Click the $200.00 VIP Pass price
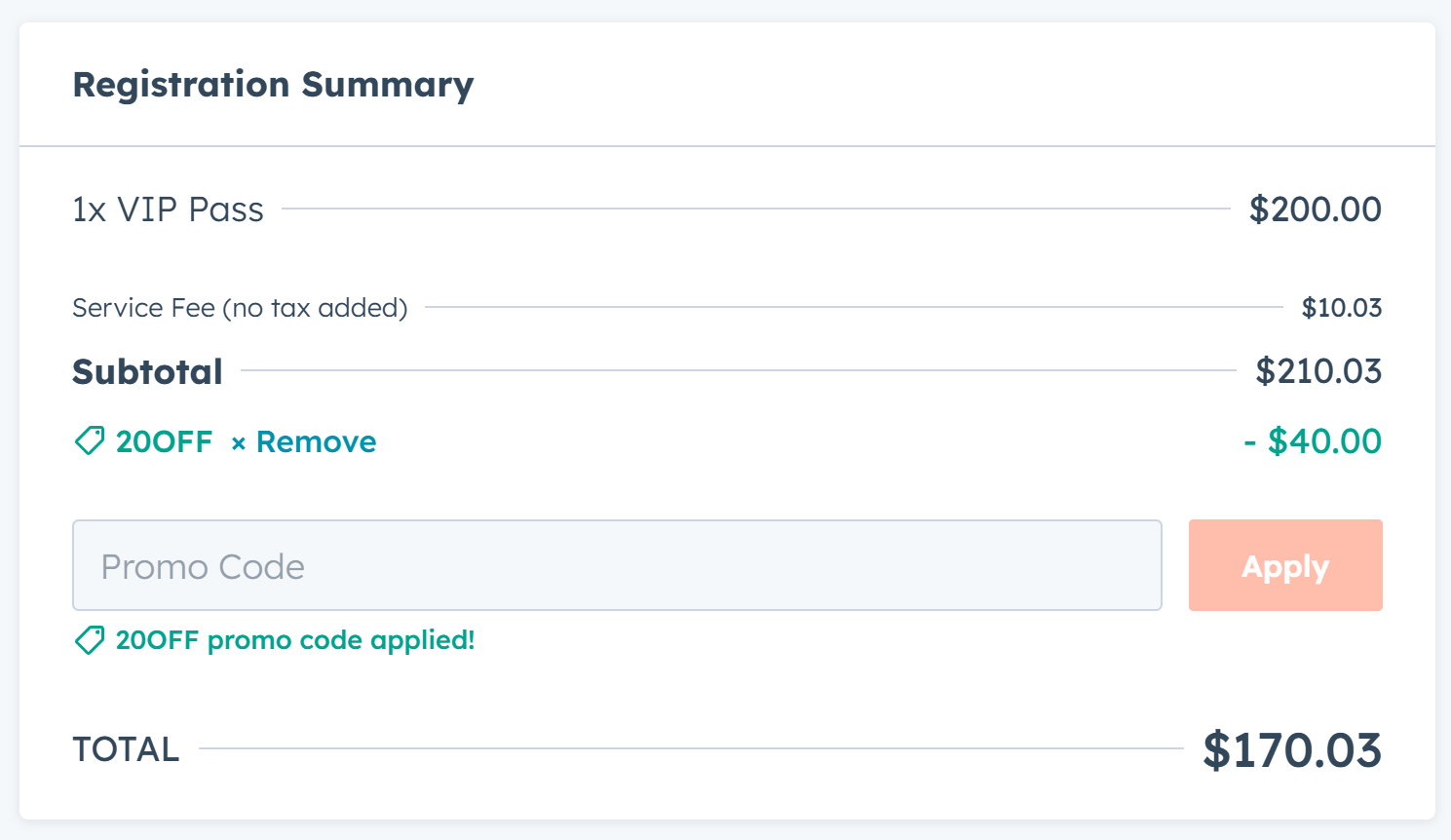 (x=1316, y=210)
